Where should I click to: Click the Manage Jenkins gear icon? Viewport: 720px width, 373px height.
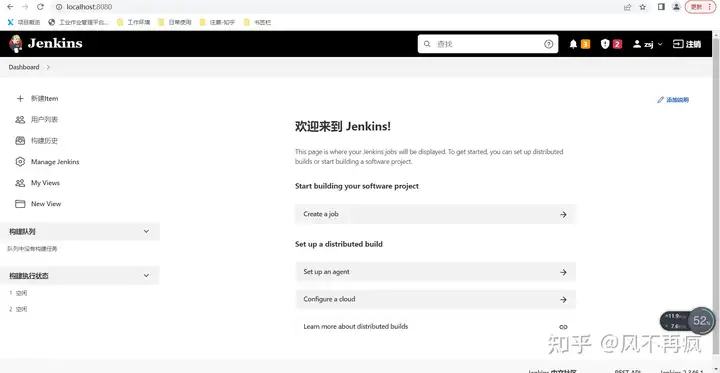pyautogui.click(x=20, y=162)
